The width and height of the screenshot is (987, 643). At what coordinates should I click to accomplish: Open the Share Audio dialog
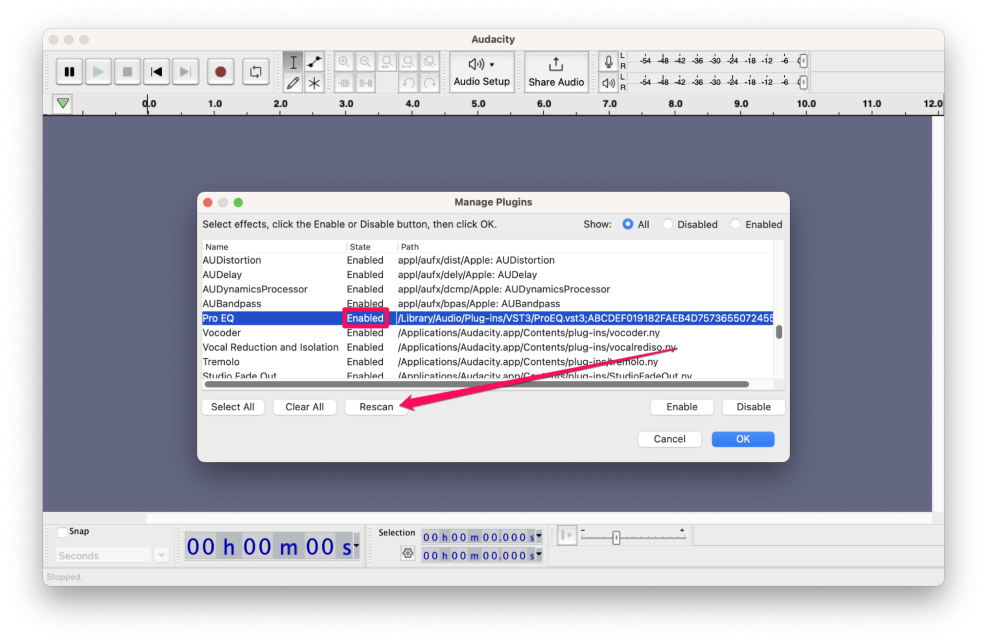(556, 71)
